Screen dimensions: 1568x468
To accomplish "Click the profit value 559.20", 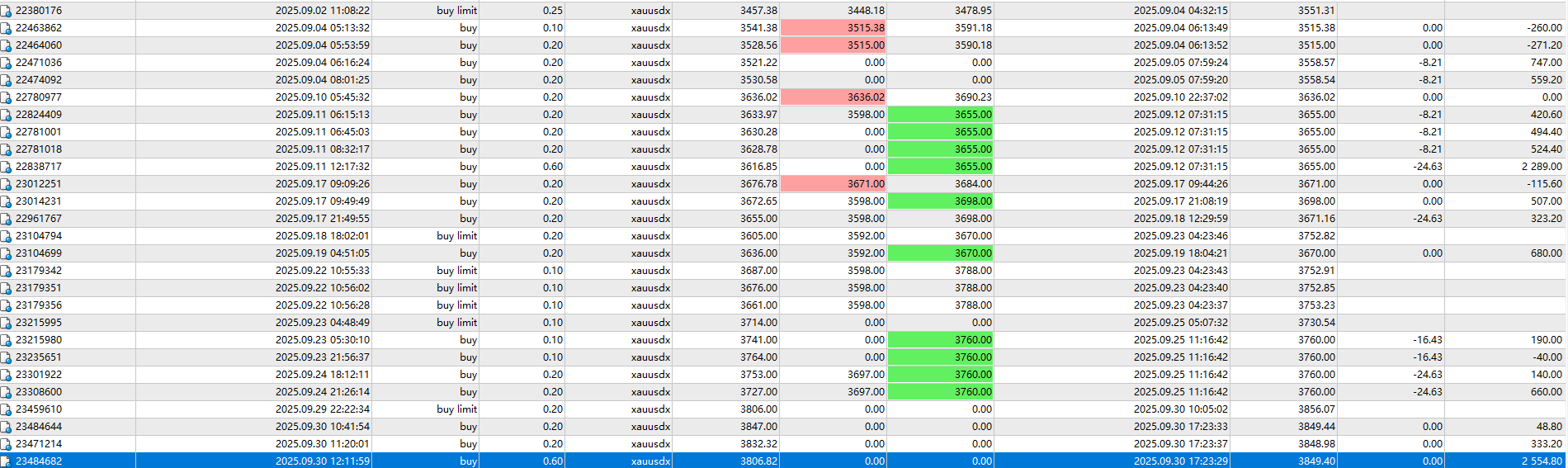I will [x=1547, y=80].
